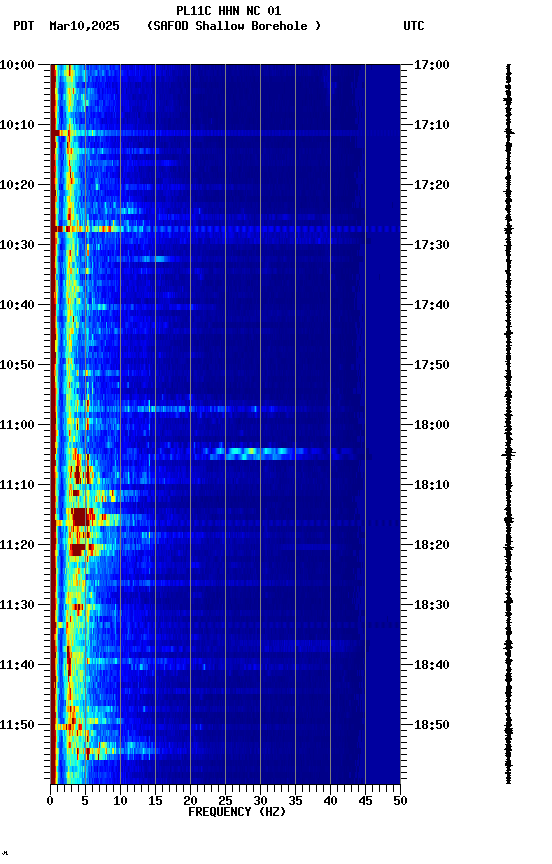Click the FREQUENCY (HZ) axis title
Image resolution: width=552 pixels, height=864 pixels.
[x=237, y=812]
